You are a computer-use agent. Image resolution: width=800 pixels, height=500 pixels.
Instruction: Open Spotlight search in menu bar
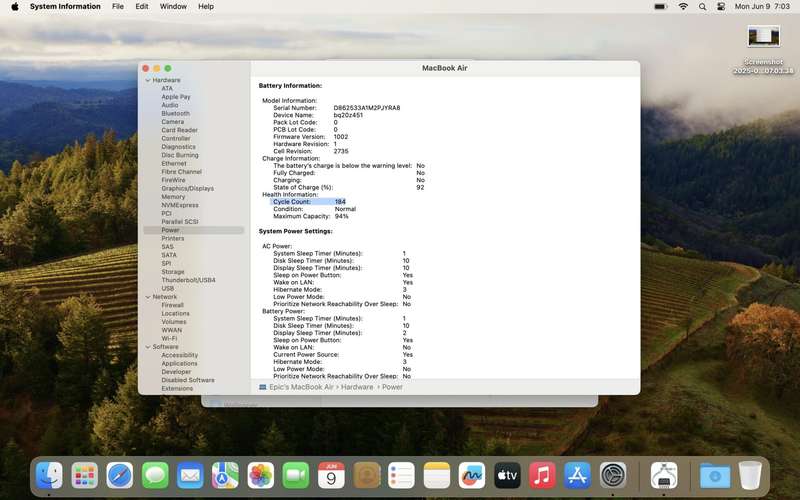click(x=703, y=7)
